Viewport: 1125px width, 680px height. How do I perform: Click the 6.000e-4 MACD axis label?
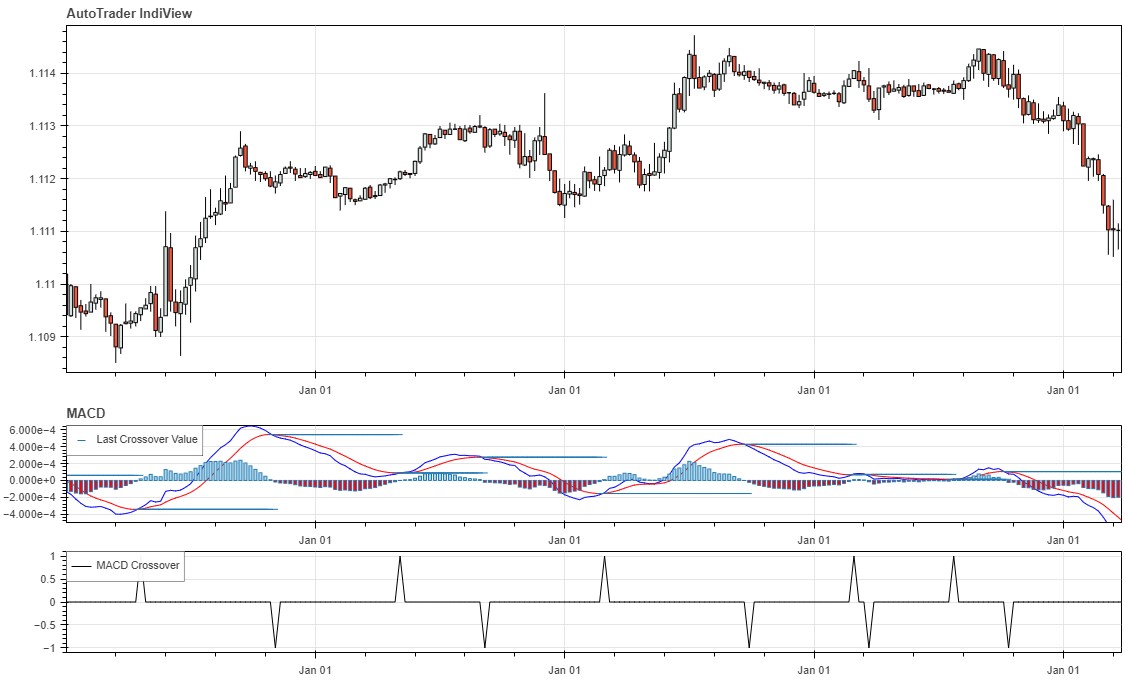pyautogui.click(x=32, y=430)
